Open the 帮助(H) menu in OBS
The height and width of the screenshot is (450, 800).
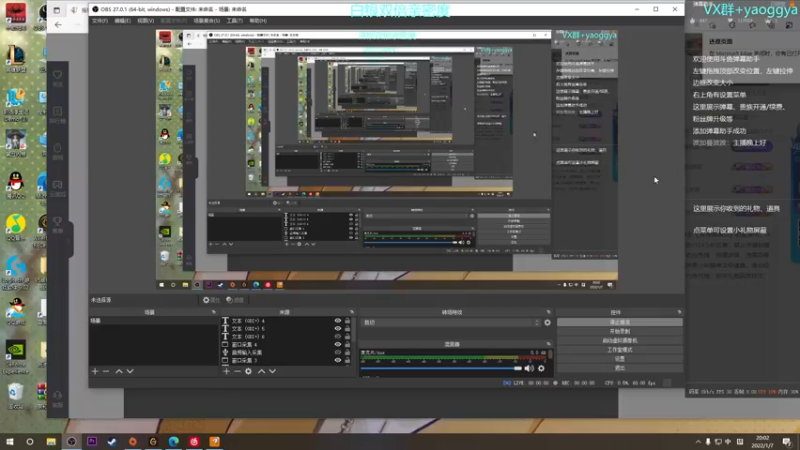pyautogui.click(x=258, y=21)
